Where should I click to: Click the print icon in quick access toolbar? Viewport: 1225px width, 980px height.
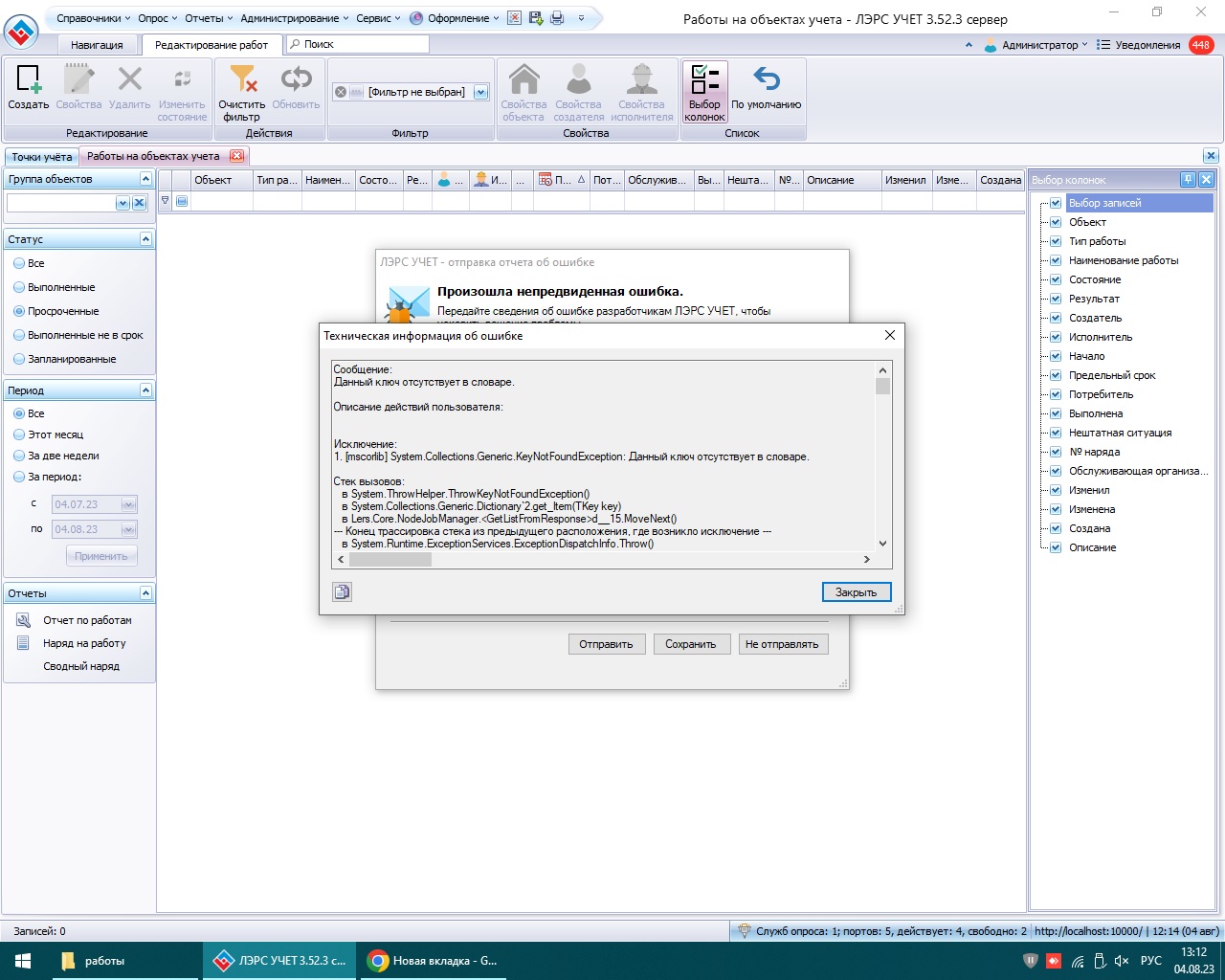[x=557, y=18]
